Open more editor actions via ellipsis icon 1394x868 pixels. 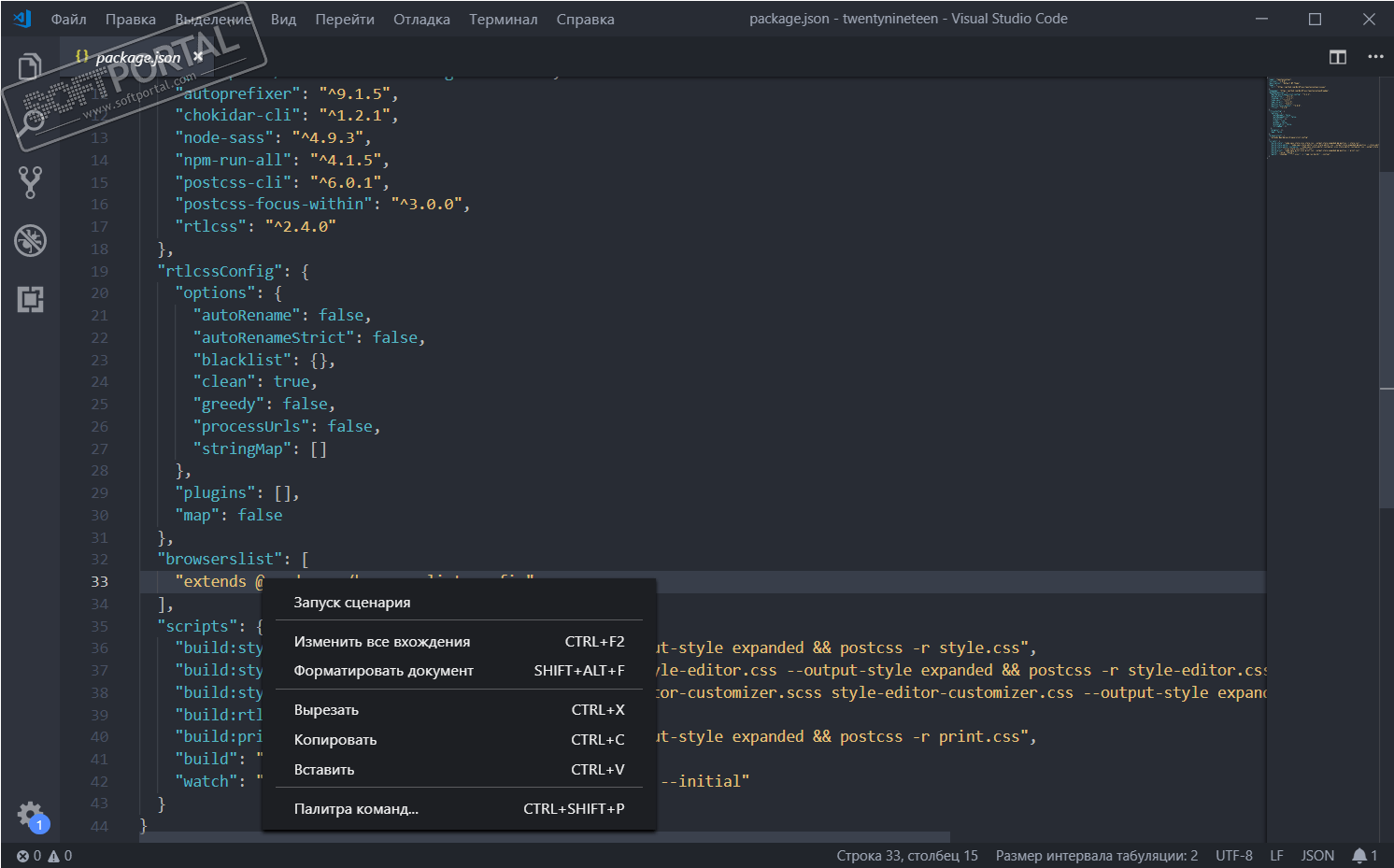tap(1375, 57)
